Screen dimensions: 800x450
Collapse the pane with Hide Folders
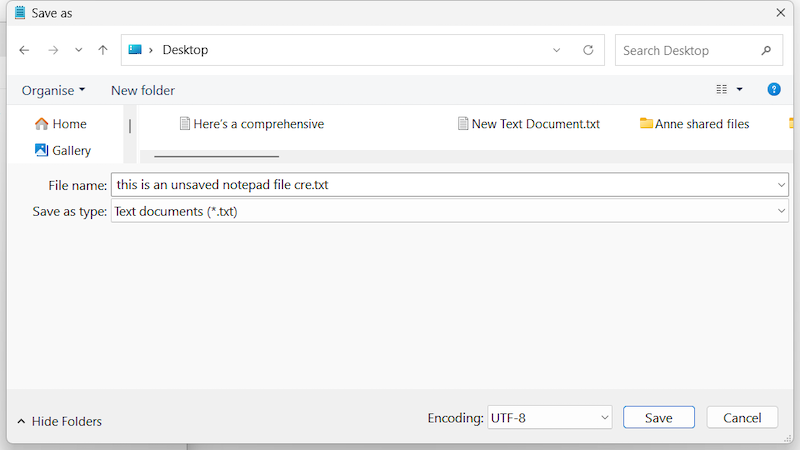pyautogui.click(x=59, y=421)
